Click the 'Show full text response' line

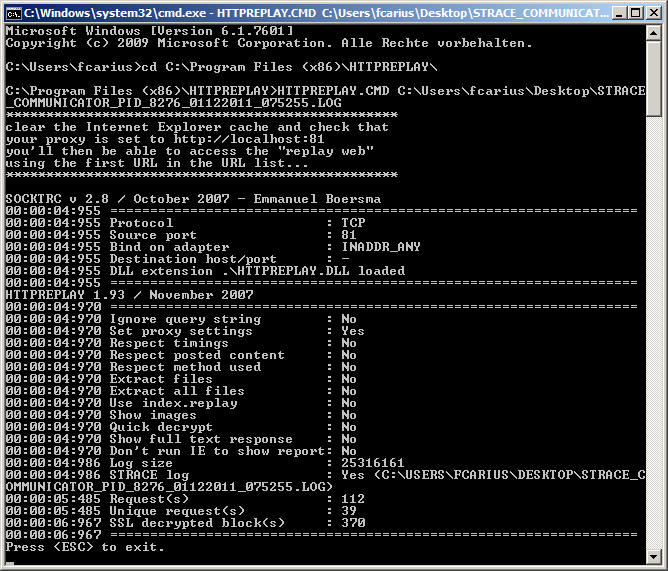pos(181,438)
